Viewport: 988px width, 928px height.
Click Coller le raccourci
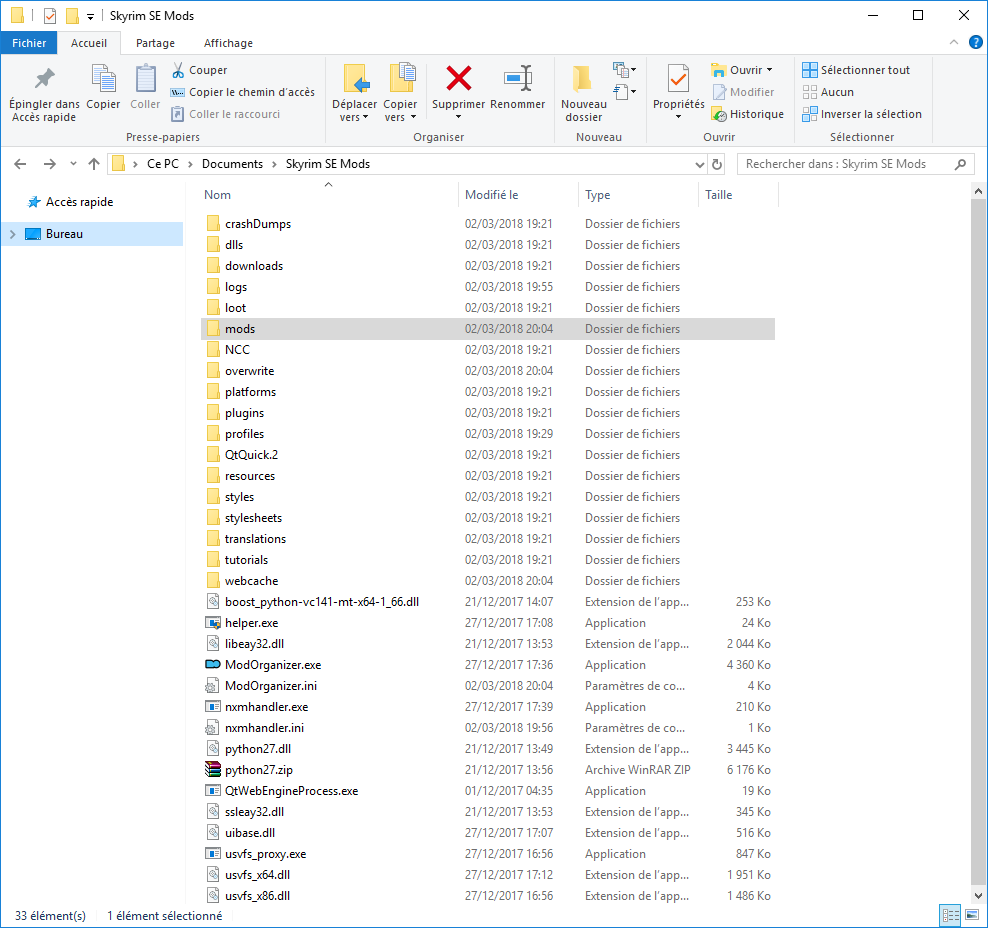tap(226, 114)
